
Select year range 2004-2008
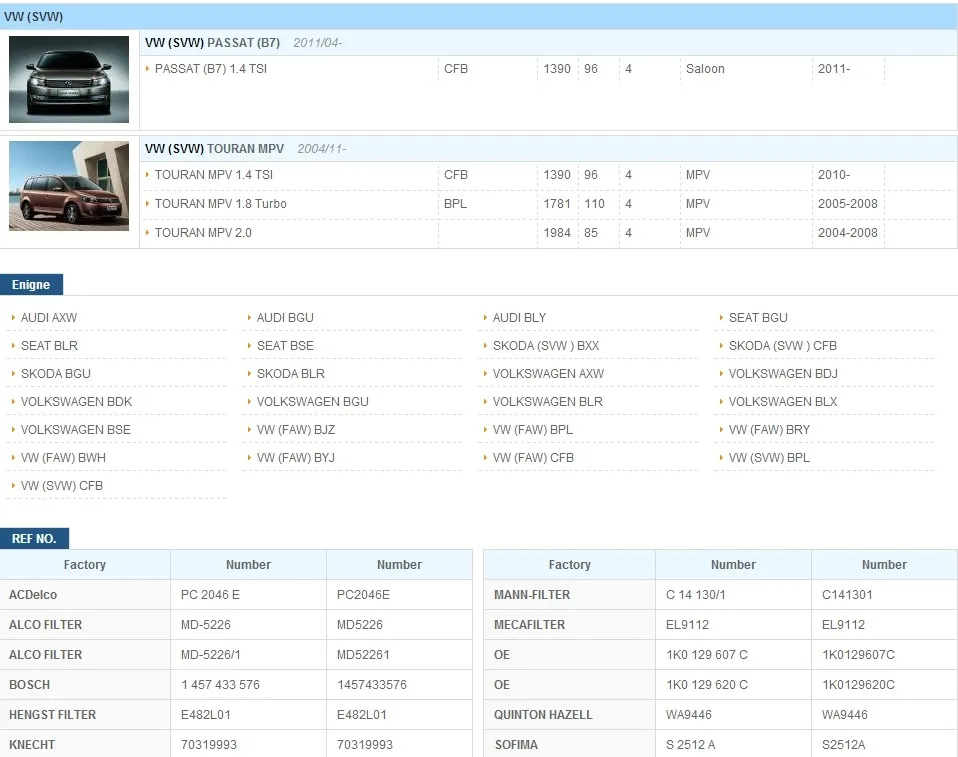[847, 233]
